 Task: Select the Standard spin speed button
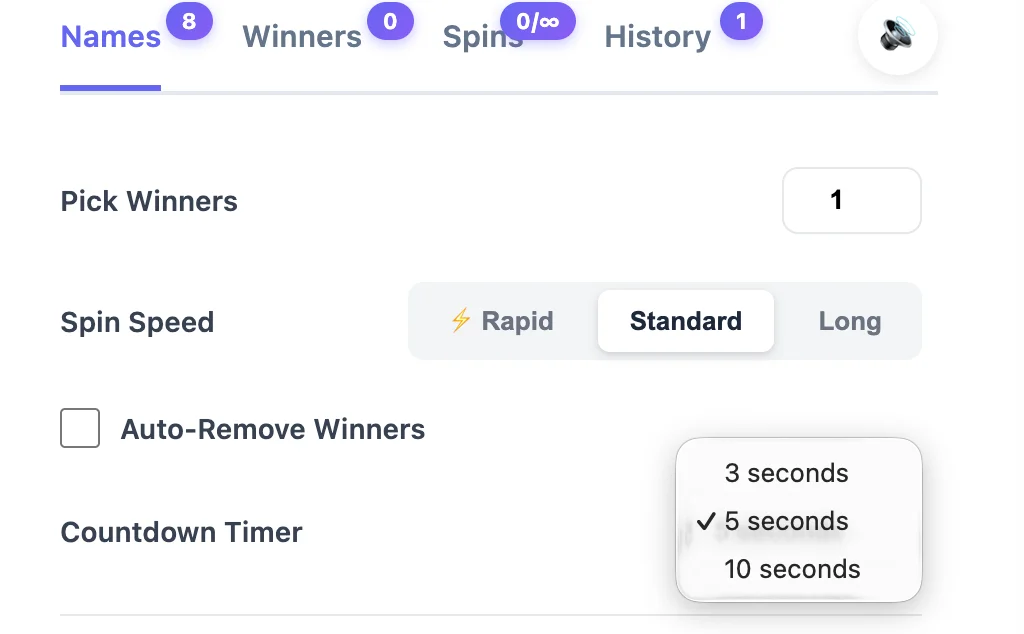click(x=685, y=321)
